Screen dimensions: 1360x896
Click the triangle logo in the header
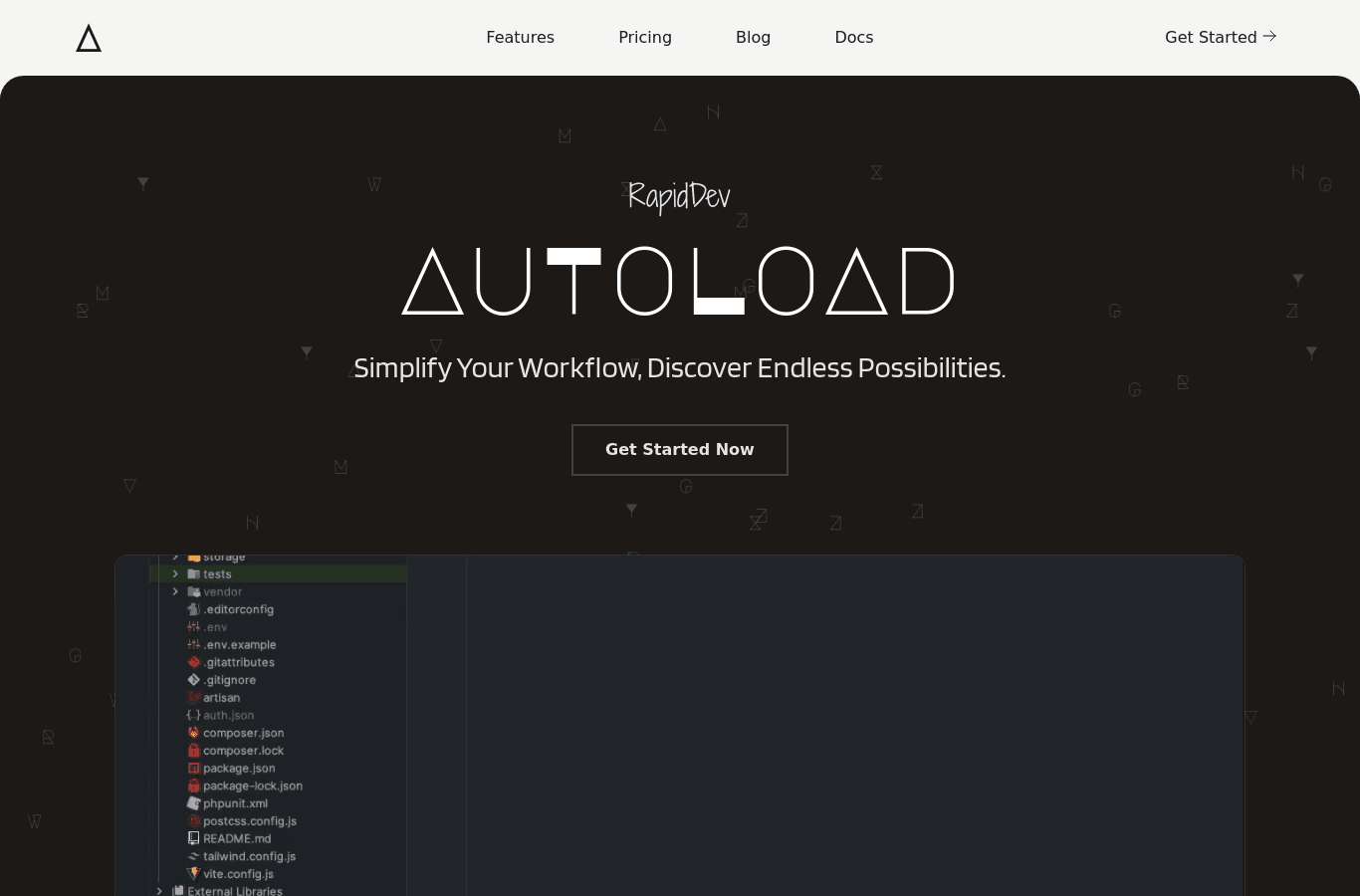point(89,38)
